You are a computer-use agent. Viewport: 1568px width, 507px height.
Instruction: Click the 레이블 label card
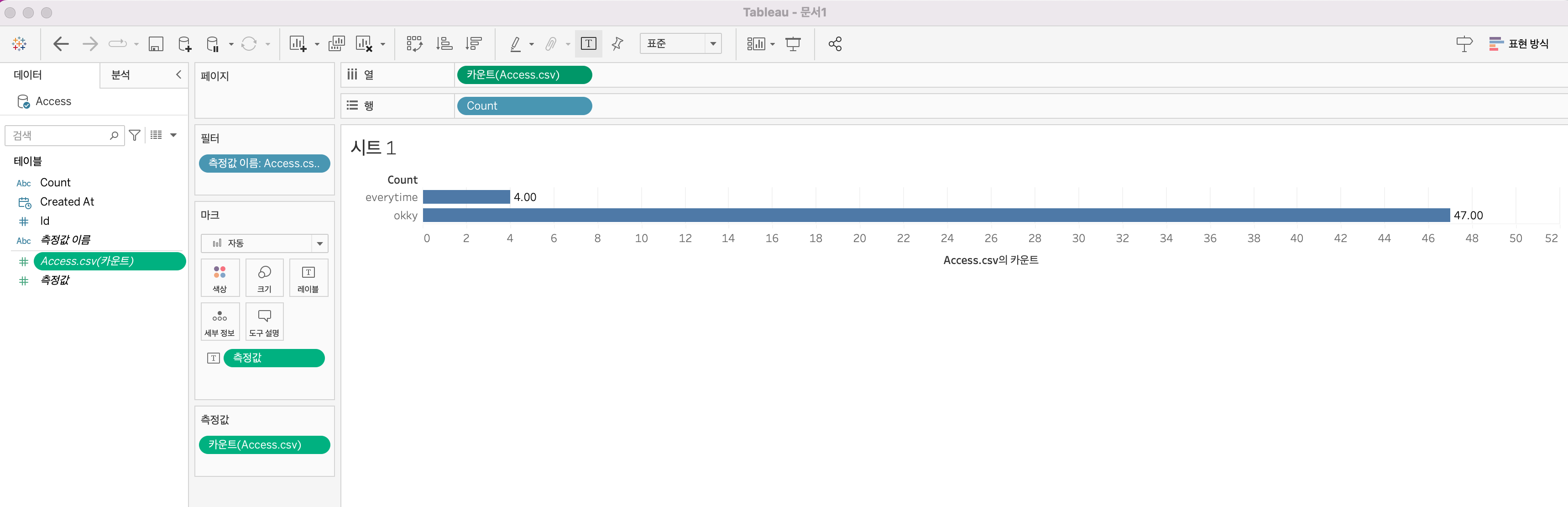coord(308,278)
